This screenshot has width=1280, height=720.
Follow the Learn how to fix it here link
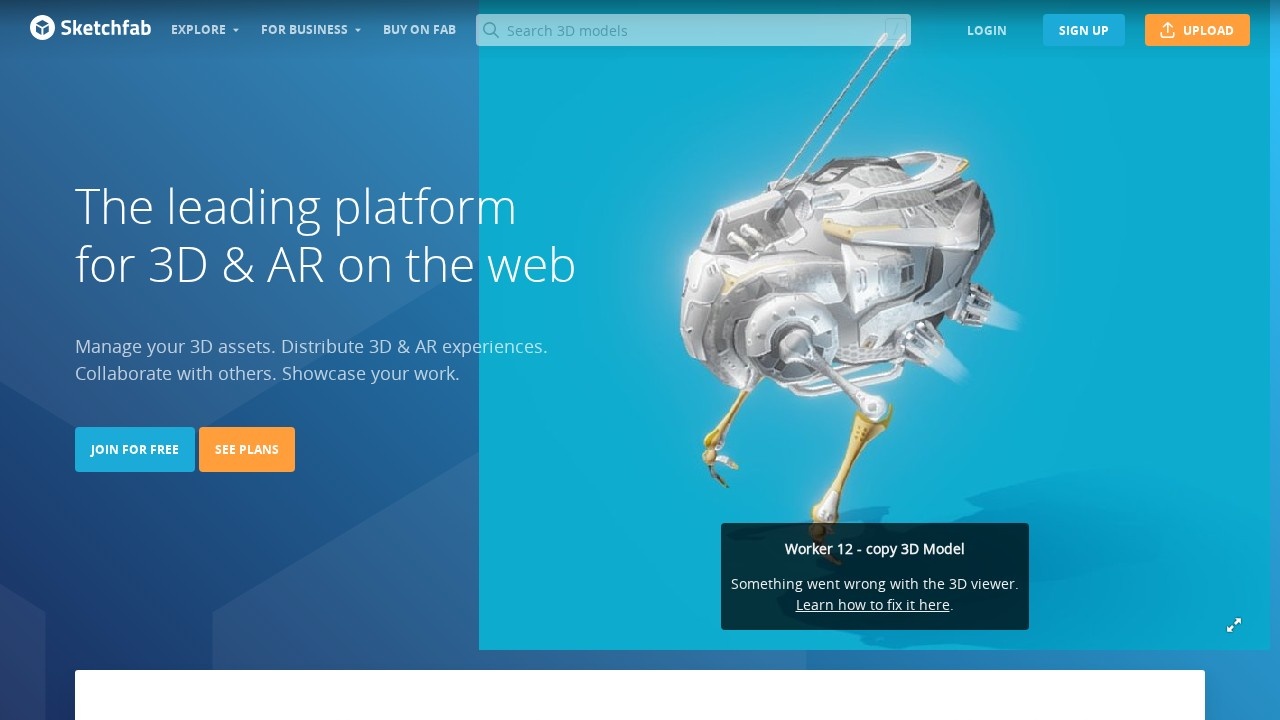tap(872, 605)
